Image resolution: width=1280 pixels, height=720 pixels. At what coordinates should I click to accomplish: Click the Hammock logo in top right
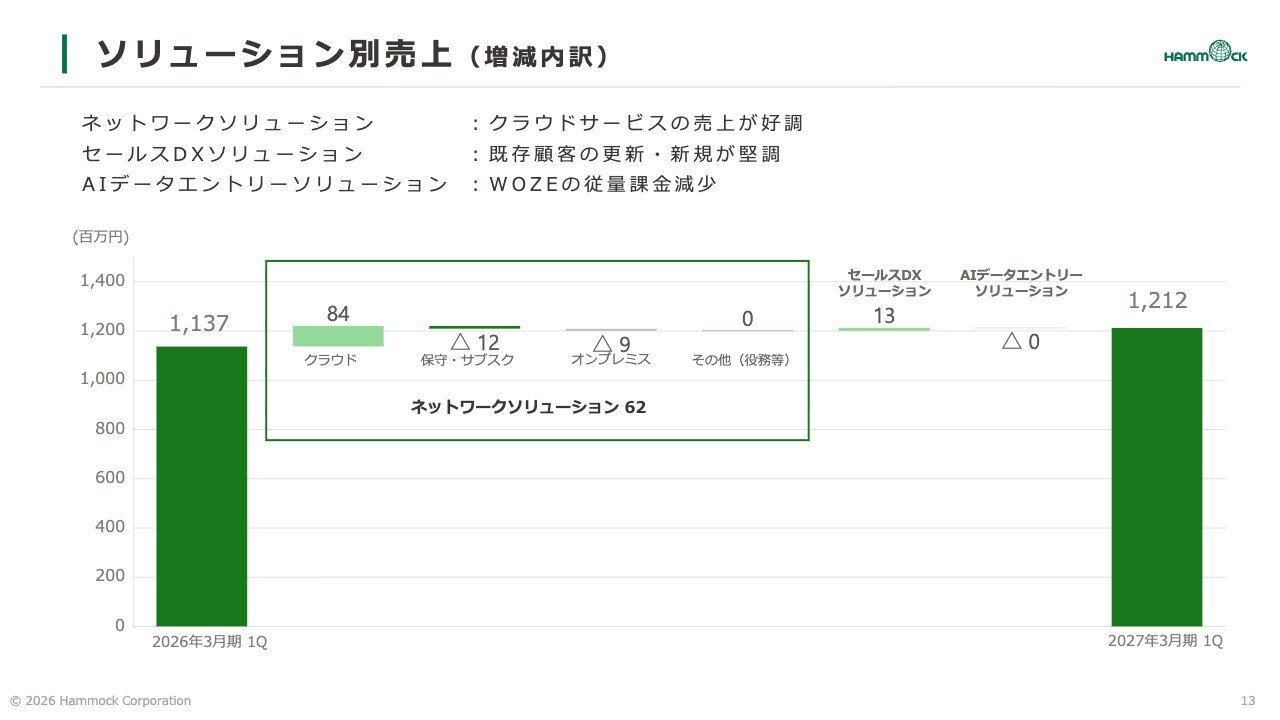pos(1205,52)
